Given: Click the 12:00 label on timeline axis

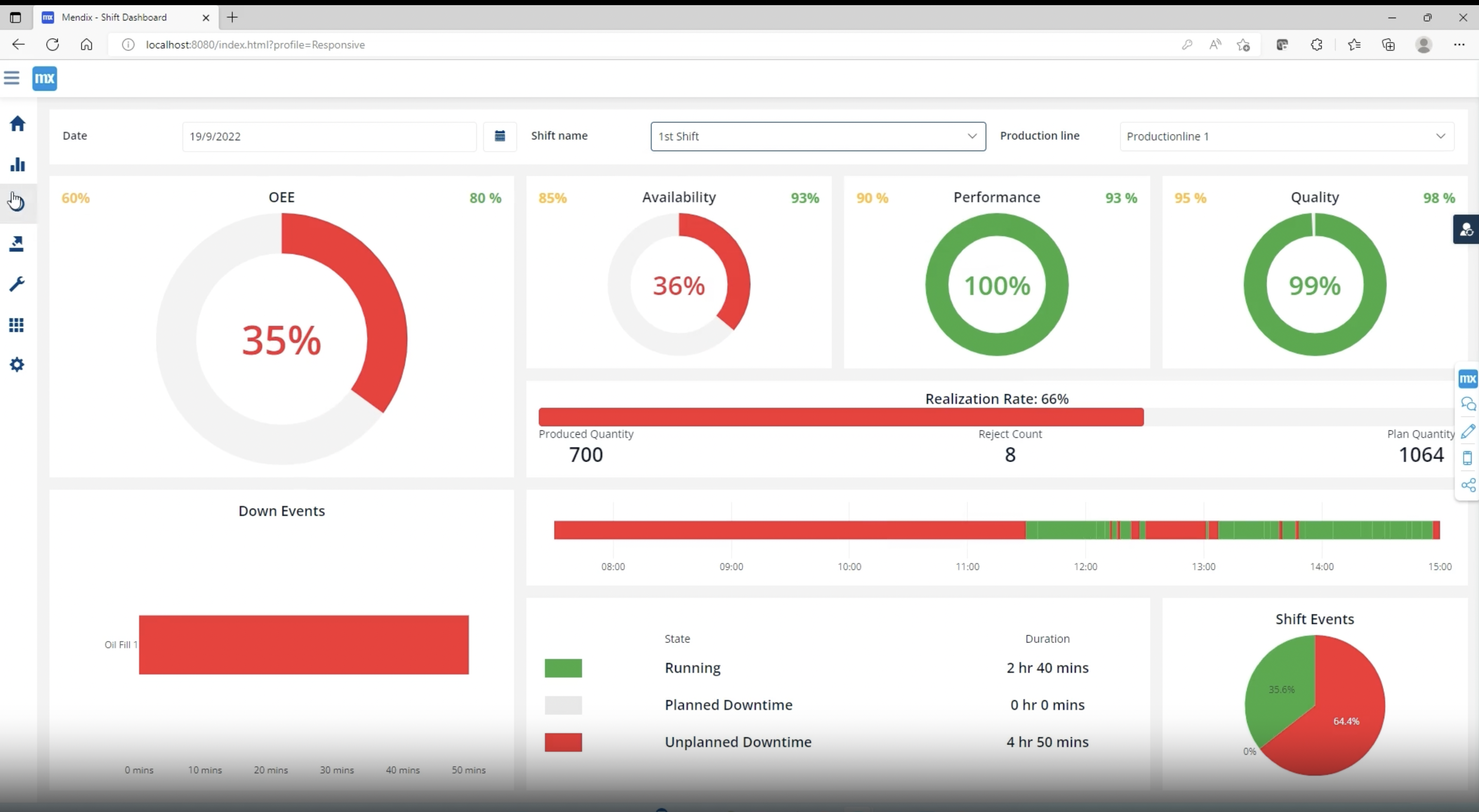Looking at the screenshot, I should click(1085, 566).
